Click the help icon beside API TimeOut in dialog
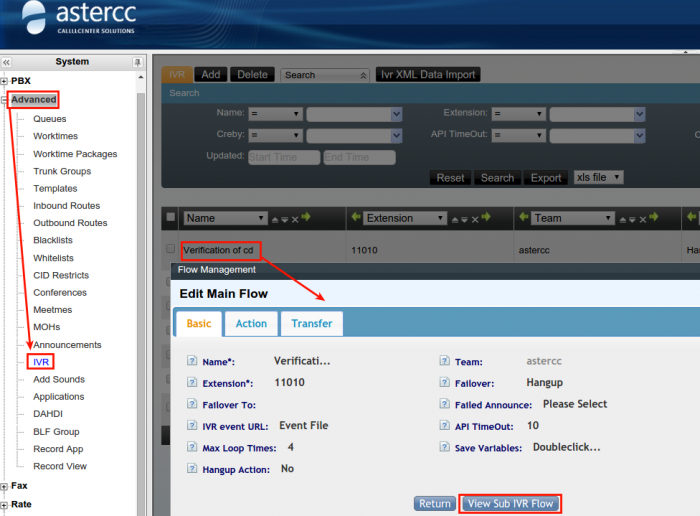The width and height of the screenshot is (700, 516). click(x=444, y=426)
